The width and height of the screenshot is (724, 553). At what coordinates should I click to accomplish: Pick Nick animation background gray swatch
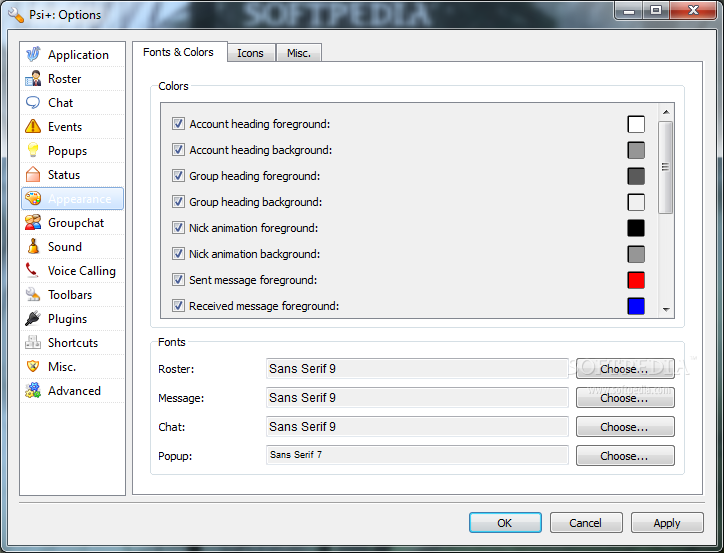[x=636, y=254]
